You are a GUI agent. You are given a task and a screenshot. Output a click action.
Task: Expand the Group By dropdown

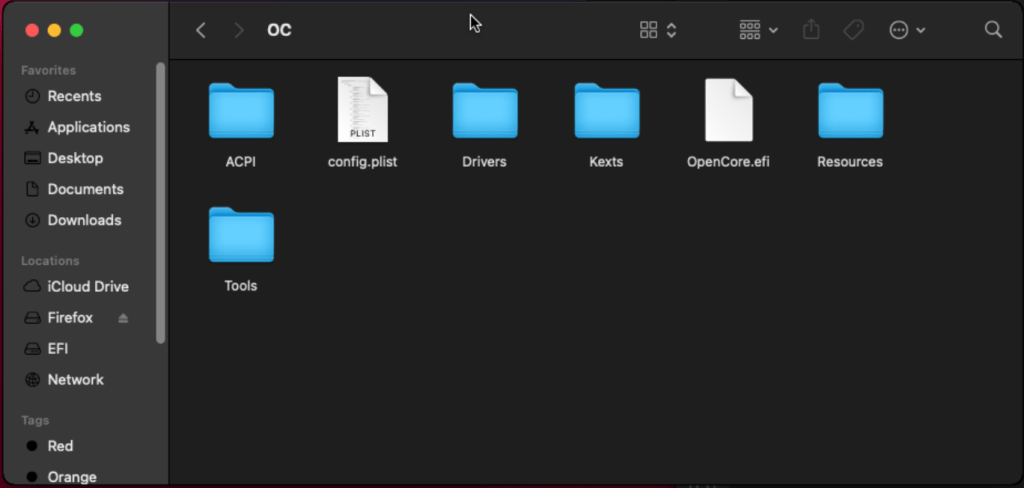click(758, 30)
